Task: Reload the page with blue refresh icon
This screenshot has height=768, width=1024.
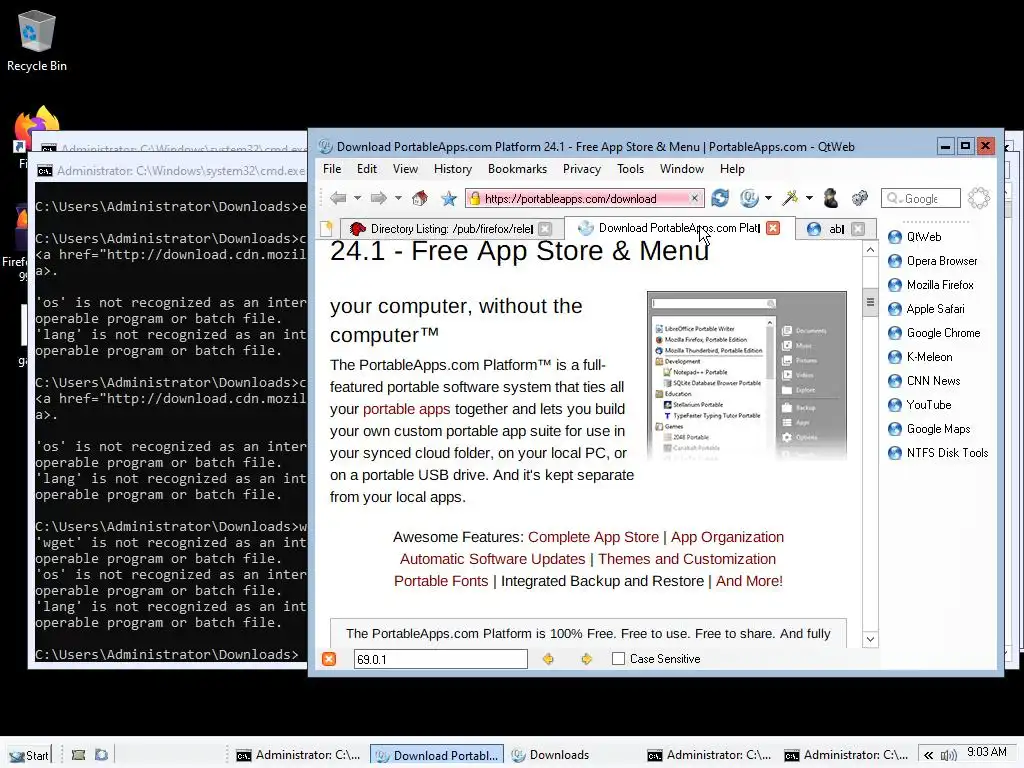Action: pyautogui.click(x=720, y=198)
